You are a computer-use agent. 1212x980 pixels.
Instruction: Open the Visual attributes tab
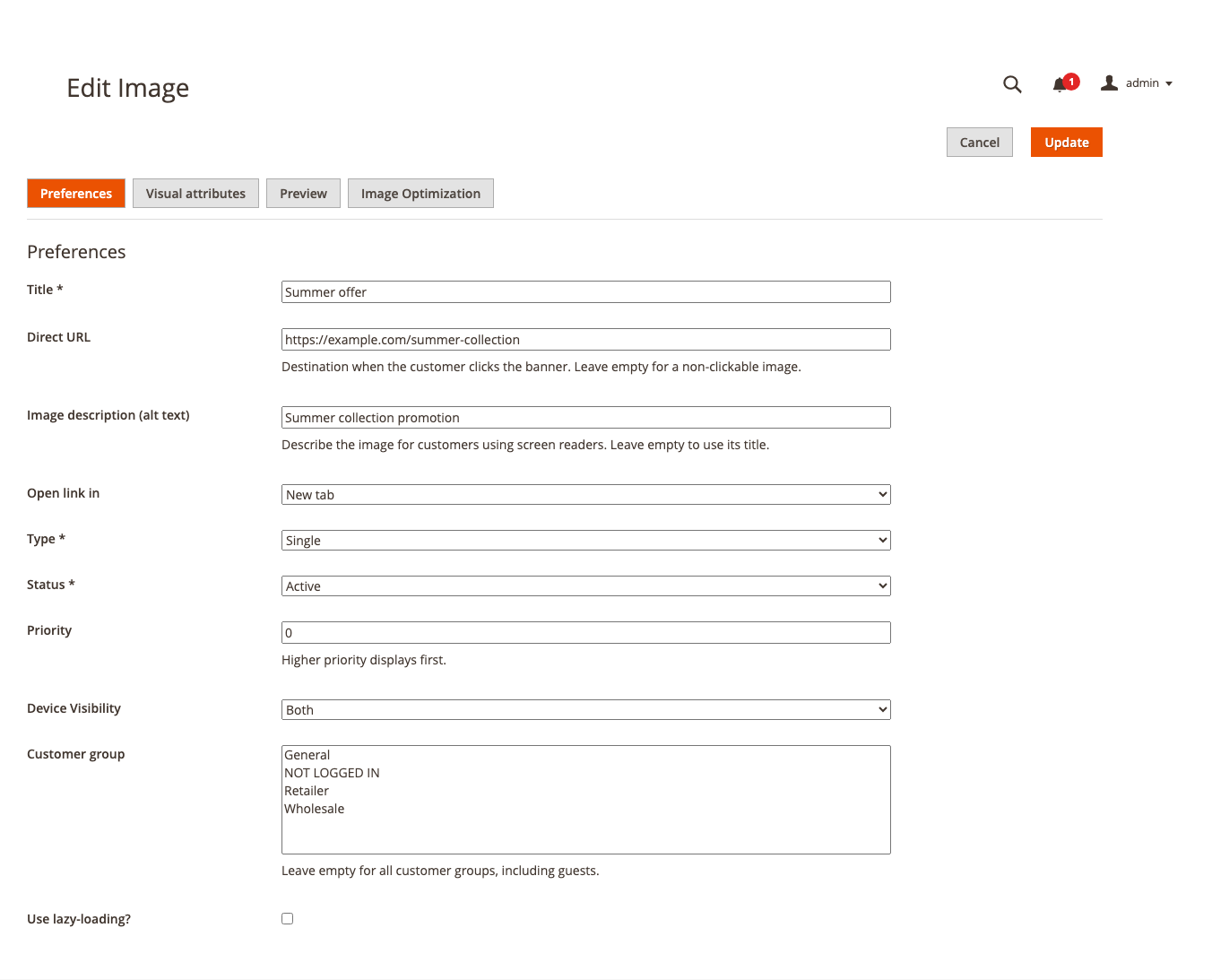[x=195, y=194]
